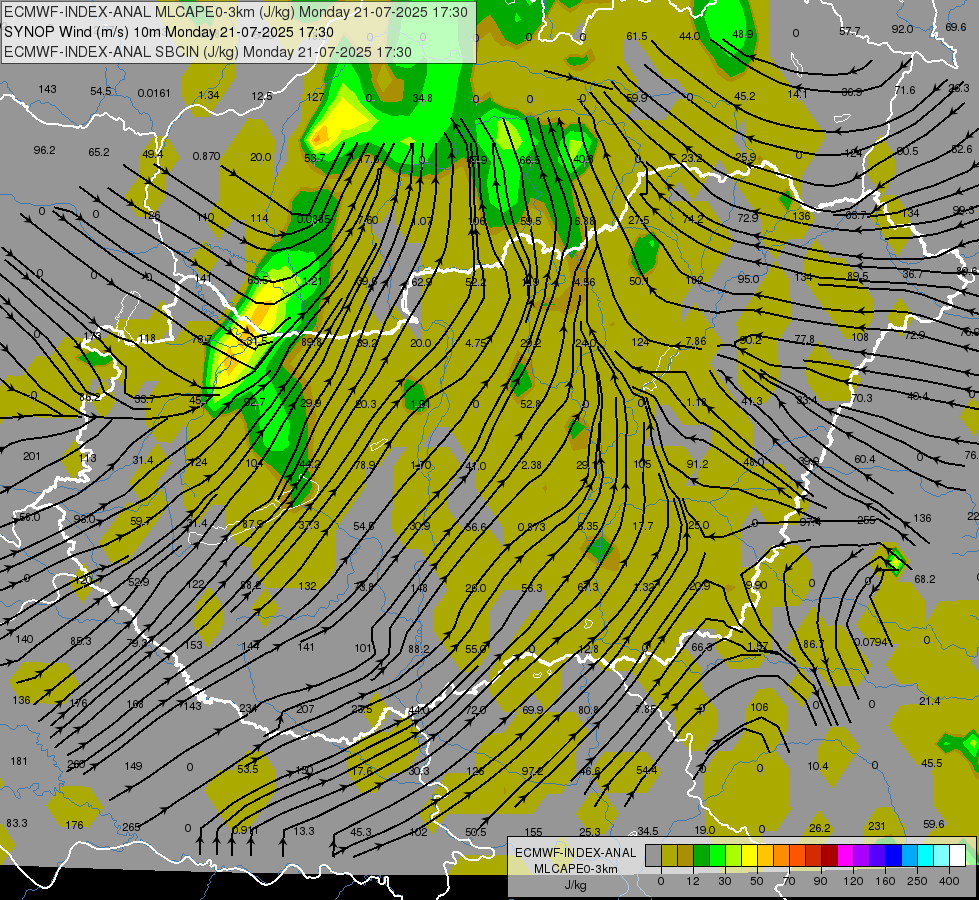Image resolution: width=979 pixels, height=900 pixels.
Task: Click the map value '114'
Action: (x=260, y=218)
